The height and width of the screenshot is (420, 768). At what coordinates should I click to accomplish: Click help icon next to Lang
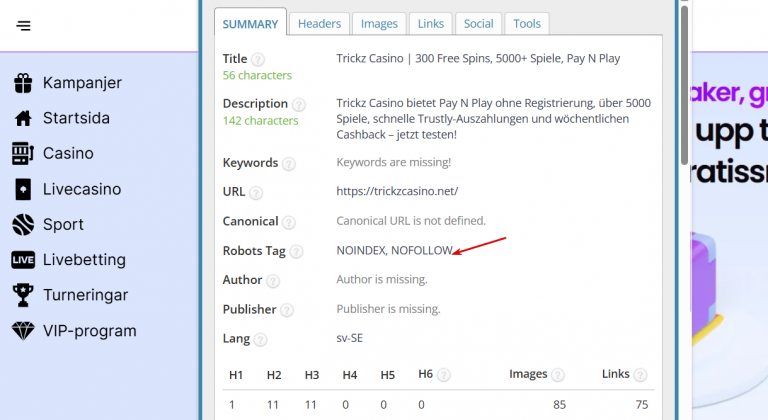tap(260, 340)
